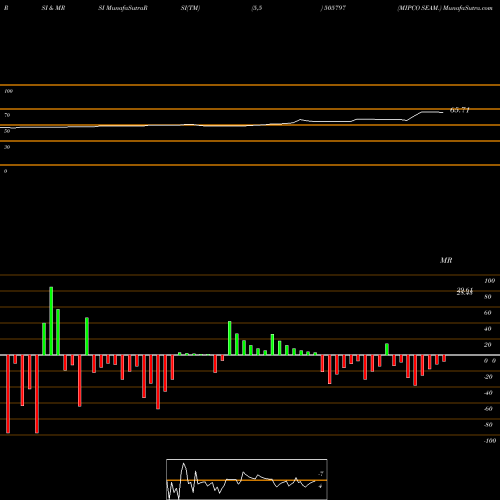Click the SI(TM) header label
Screen dimensions: 500x500
[190, 8]
